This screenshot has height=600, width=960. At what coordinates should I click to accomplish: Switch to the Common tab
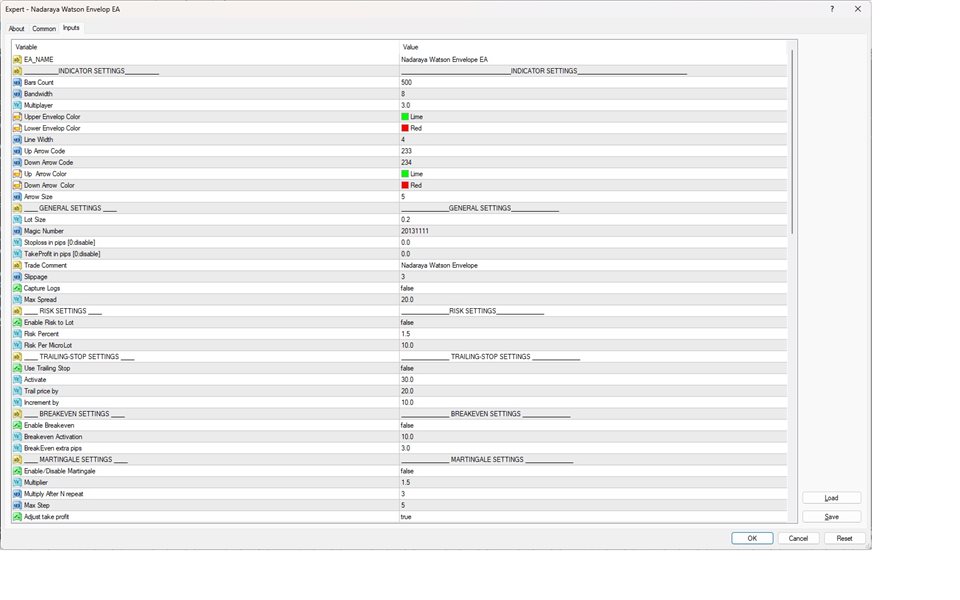pos(44,29)
